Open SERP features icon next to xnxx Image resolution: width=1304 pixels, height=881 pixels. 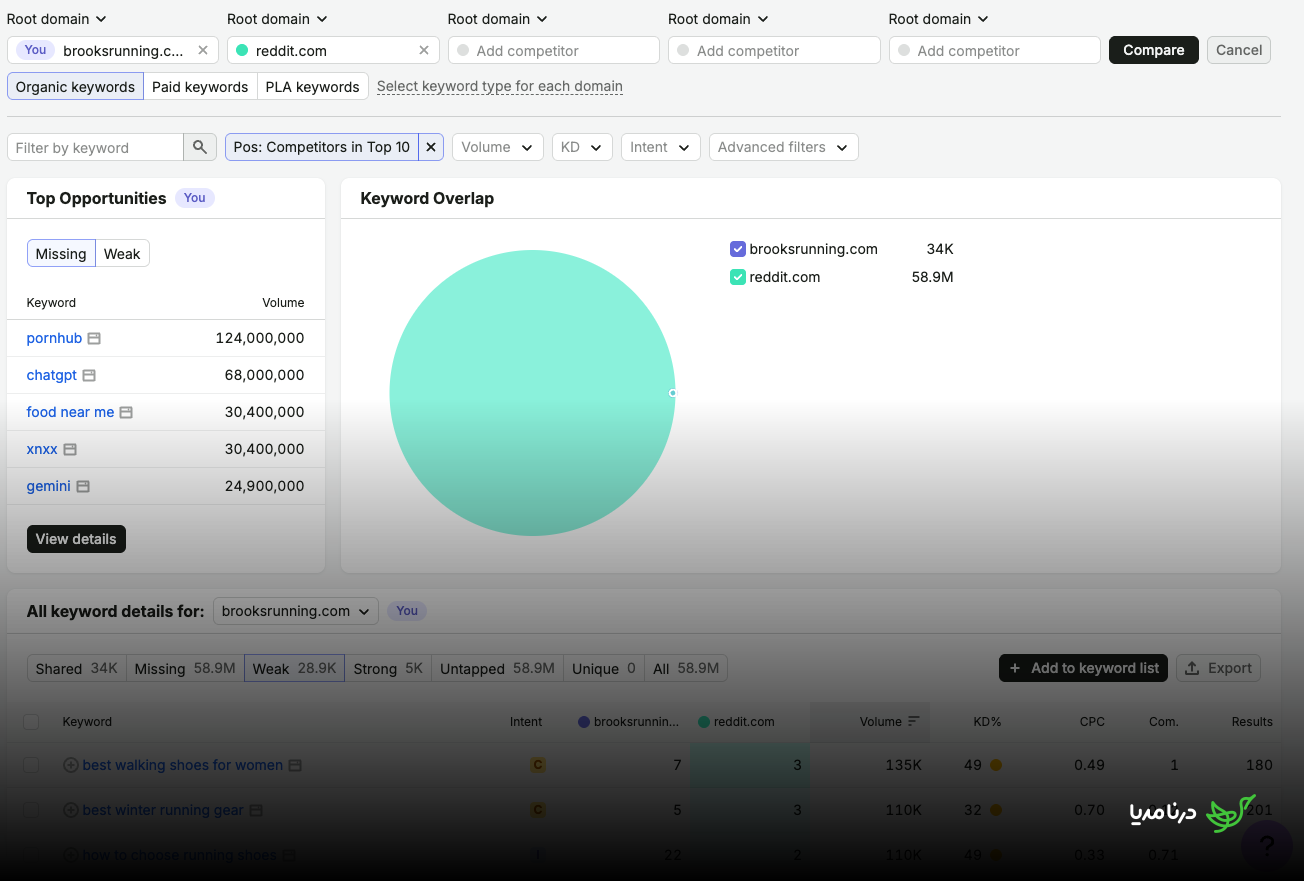(x=70, y=450)
